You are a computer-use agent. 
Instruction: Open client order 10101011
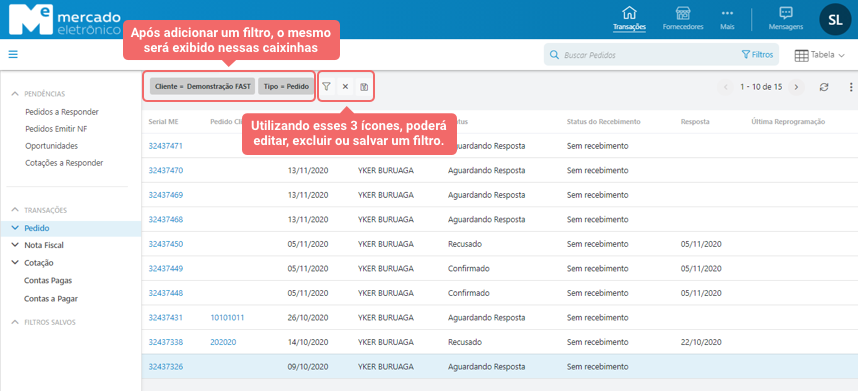[x=227, y=317]
